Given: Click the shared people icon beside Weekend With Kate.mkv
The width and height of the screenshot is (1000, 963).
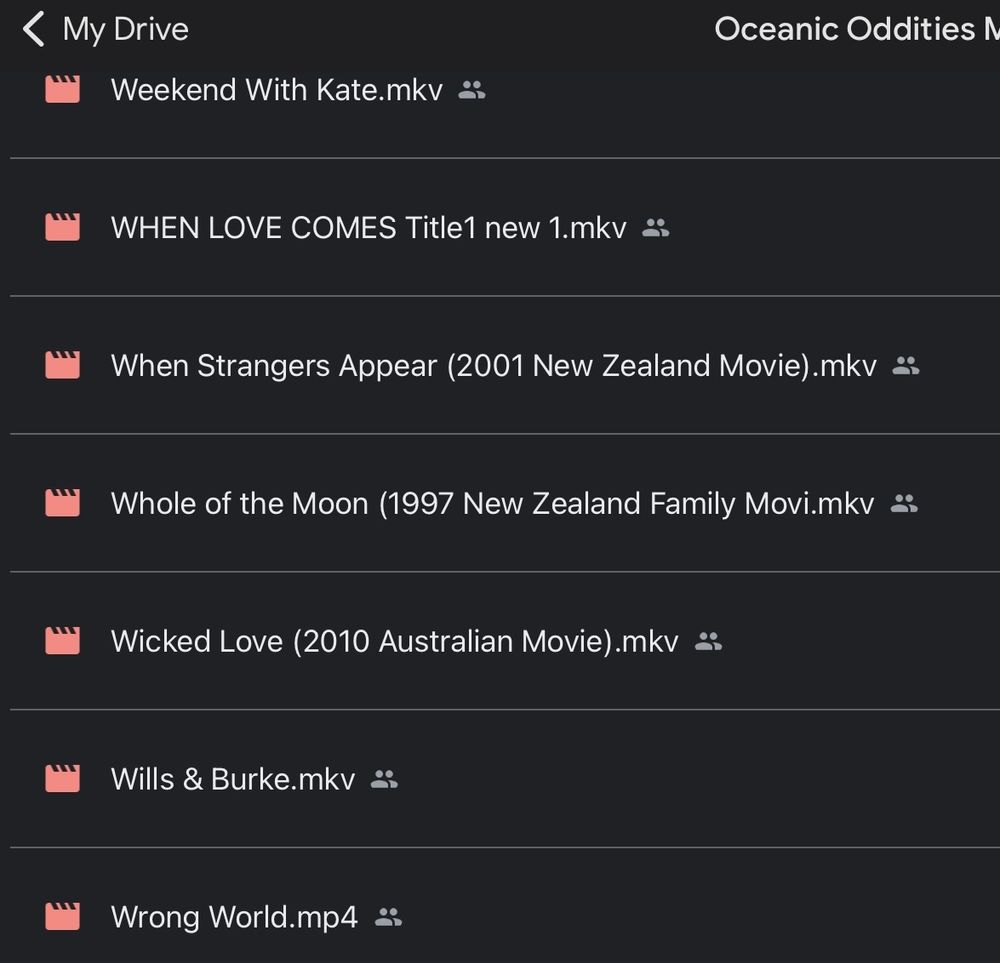Looking at the screenshot, I should point(472,90).
